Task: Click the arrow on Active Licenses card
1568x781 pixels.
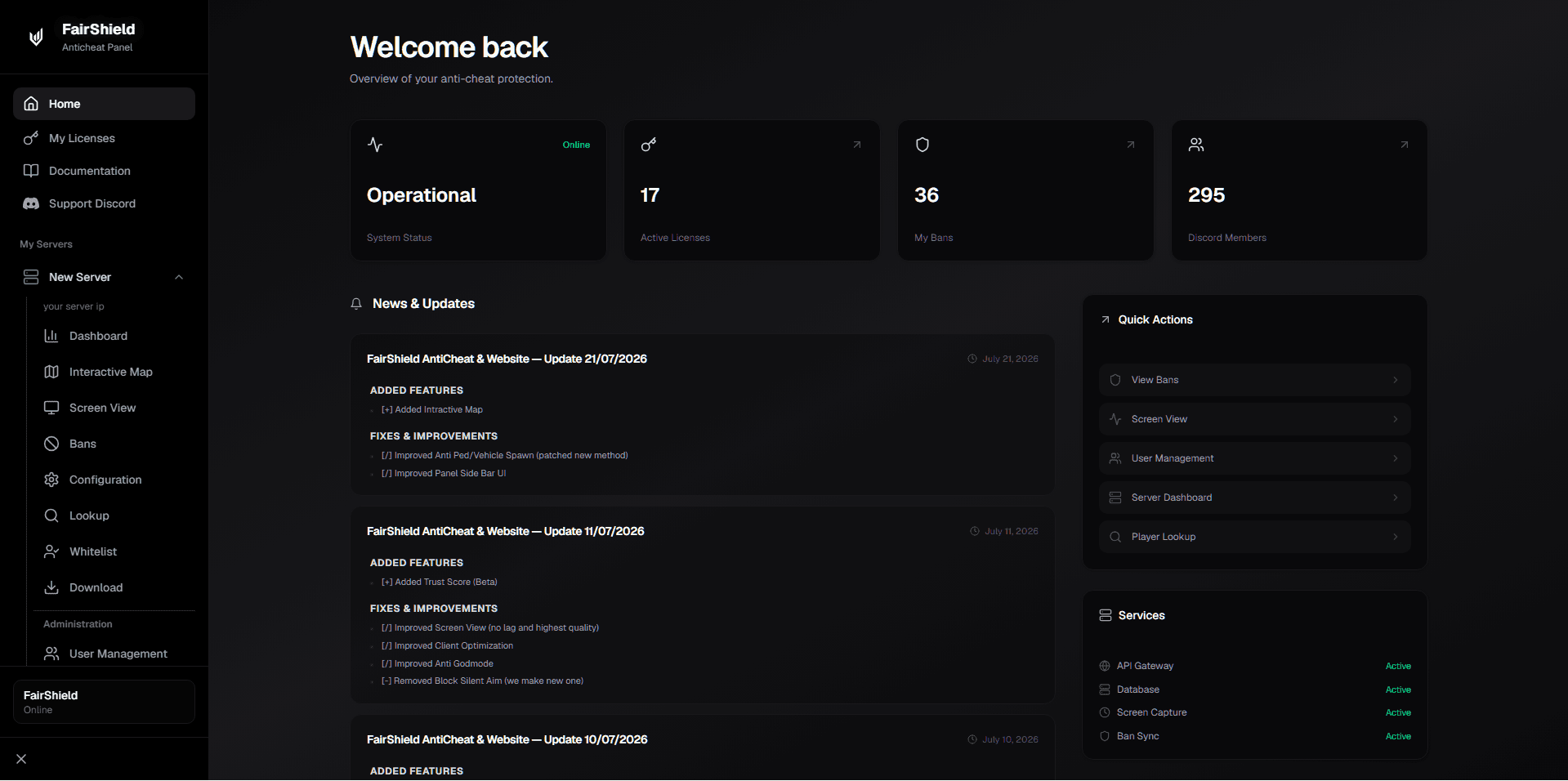Action: (857, 145)
